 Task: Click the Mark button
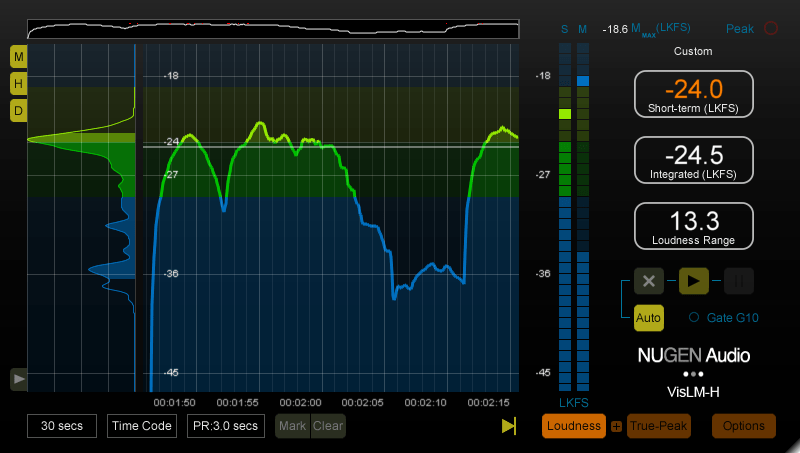(292, 426)
